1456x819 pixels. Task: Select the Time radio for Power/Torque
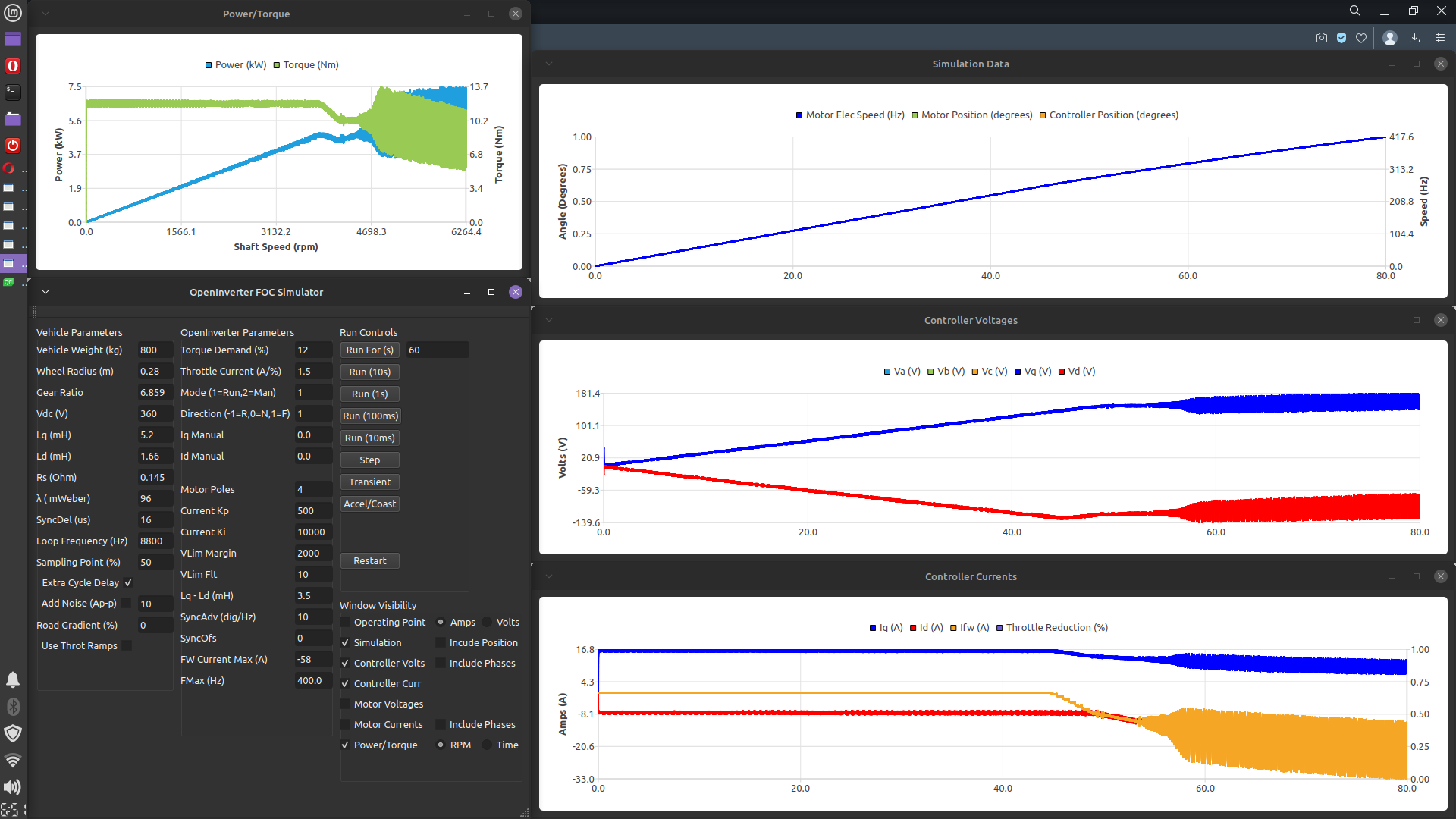point(487,745)
